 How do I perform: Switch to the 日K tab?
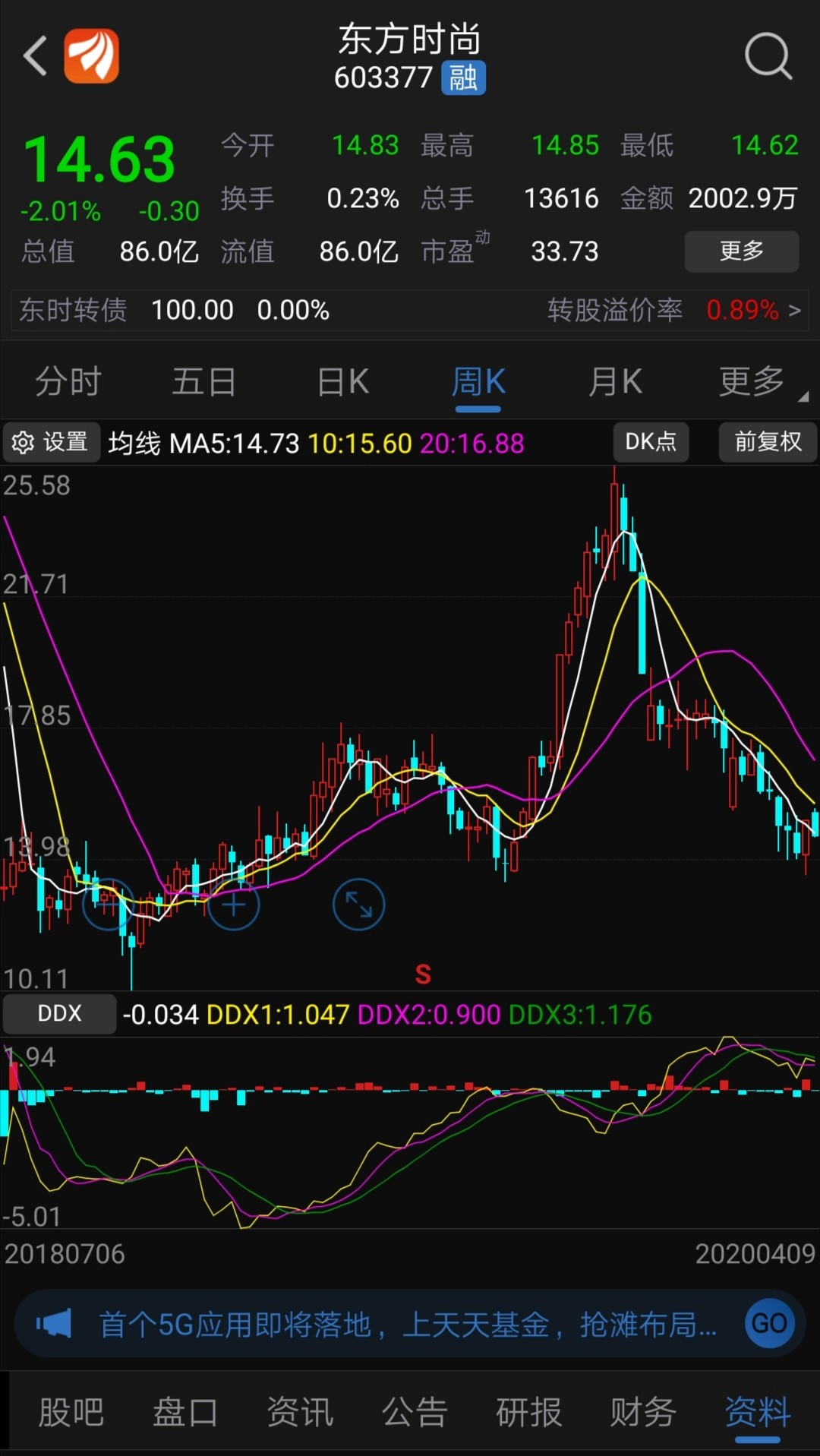pos(343,381)
